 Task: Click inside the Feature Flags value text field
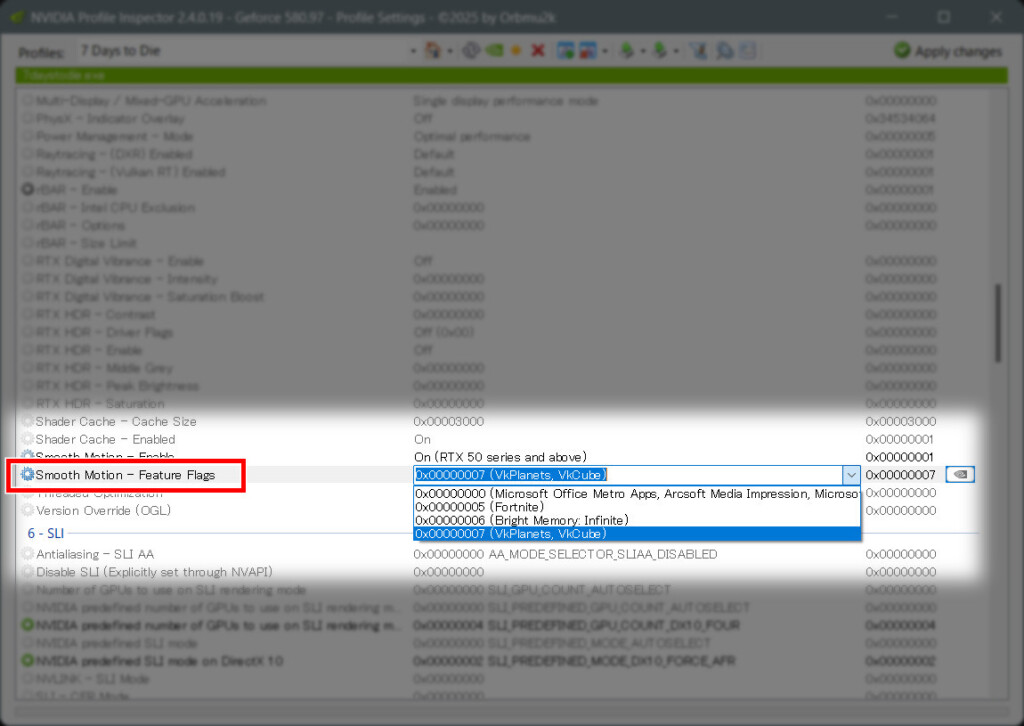(628, 475)
